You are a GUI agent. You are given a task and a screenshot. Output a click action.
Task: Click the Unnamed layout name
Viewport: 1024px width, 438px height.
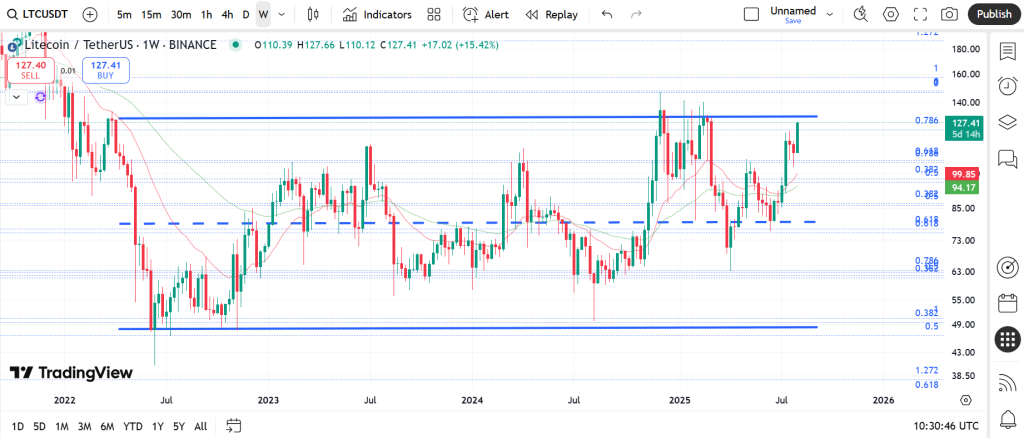[793, 11]
